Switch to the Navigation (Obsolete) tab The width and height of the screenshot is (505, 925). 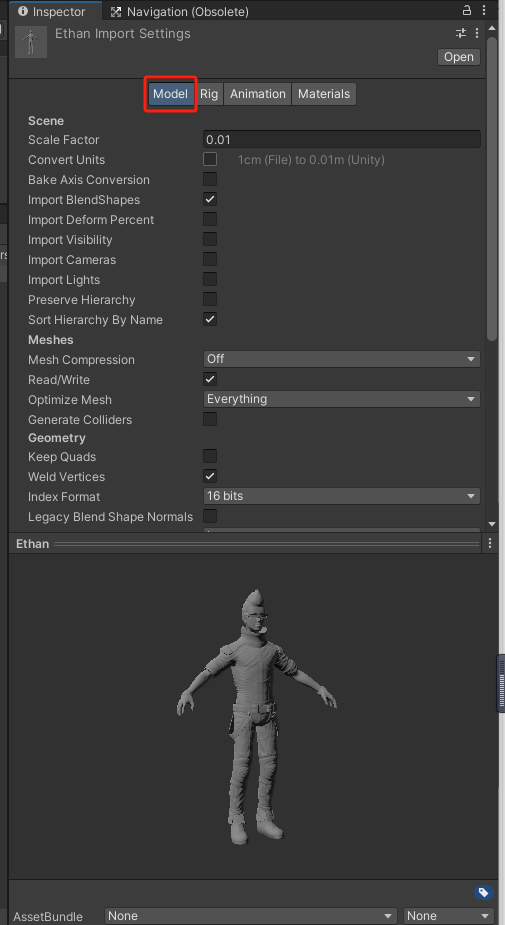click(x=182, y=11)
